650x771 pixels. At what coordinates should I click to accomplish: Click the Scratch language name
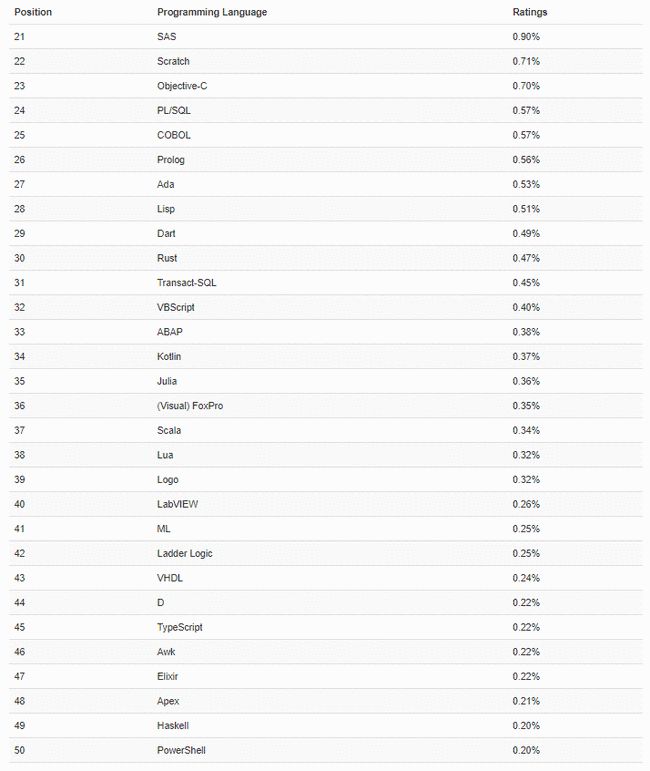coord(173,61)
